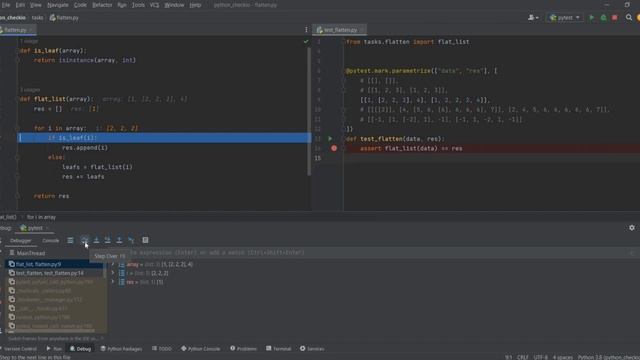Viewport: 640px width, 360px height.
Task: Open the Code menu
Action: pyautogui.click(x=80, y=5)
